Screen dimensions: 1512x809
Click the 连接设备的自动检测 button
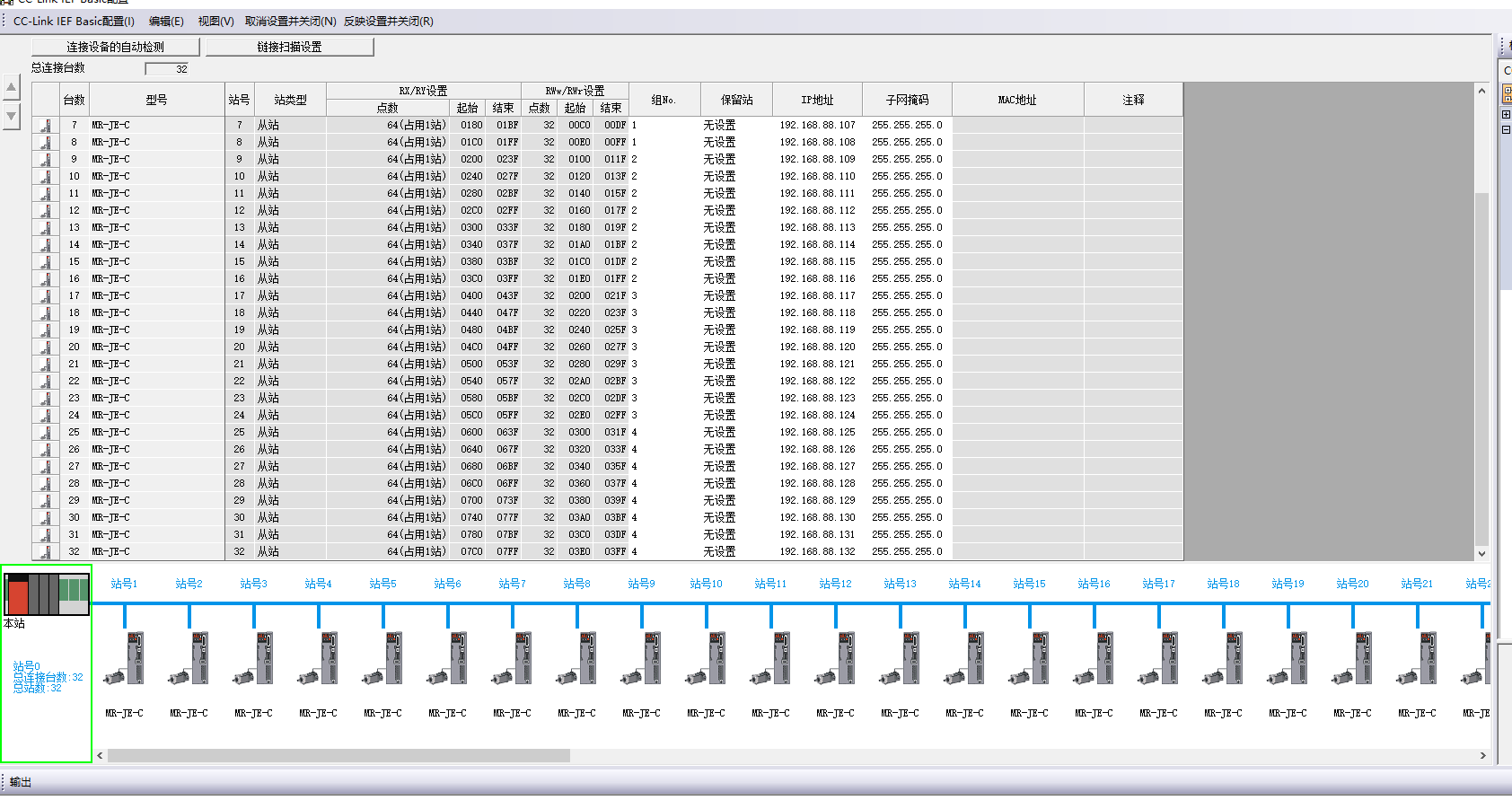point(115,47)
